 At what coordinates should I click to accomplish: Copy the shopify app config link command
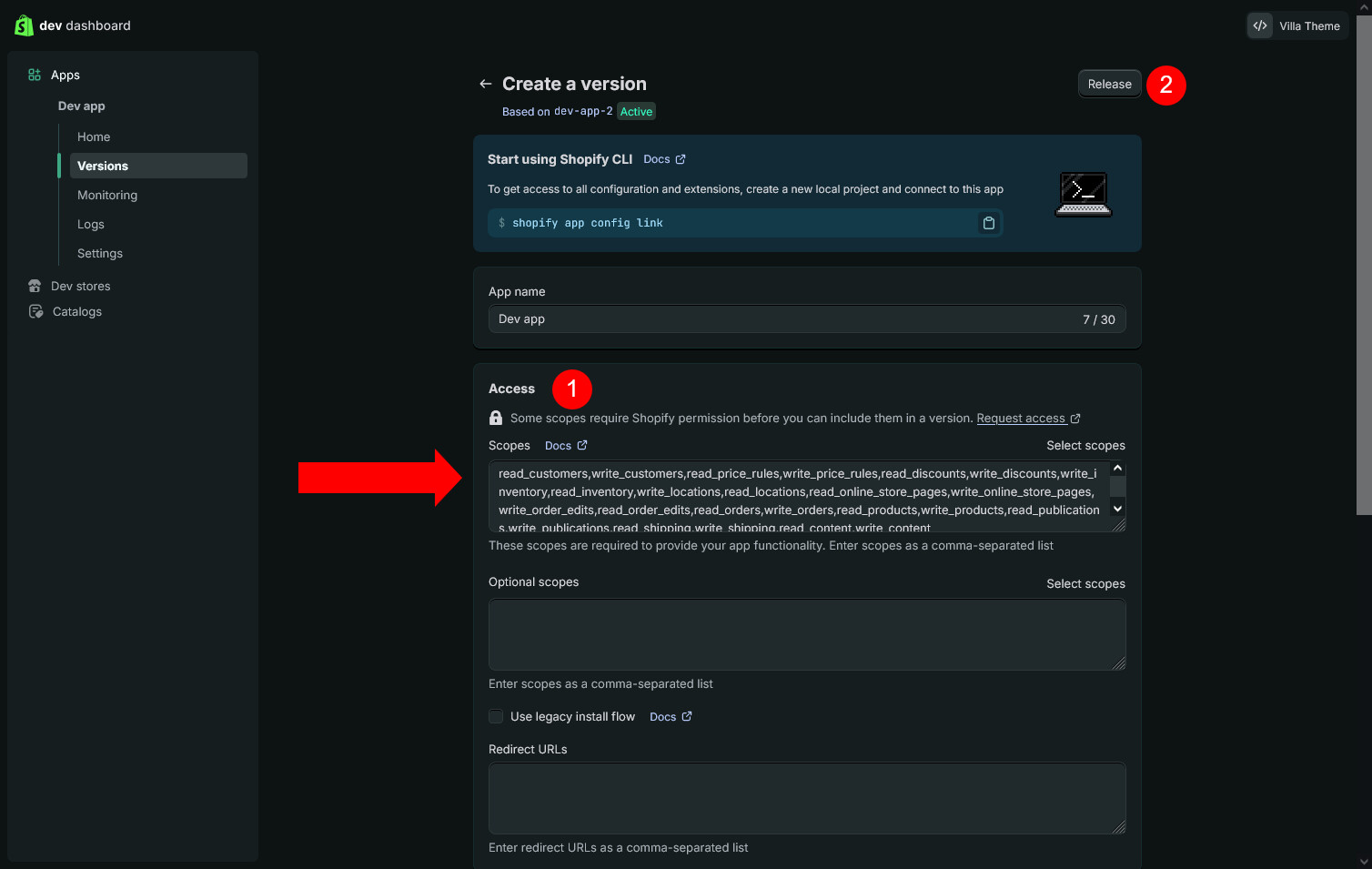click(x=988, y=223)
